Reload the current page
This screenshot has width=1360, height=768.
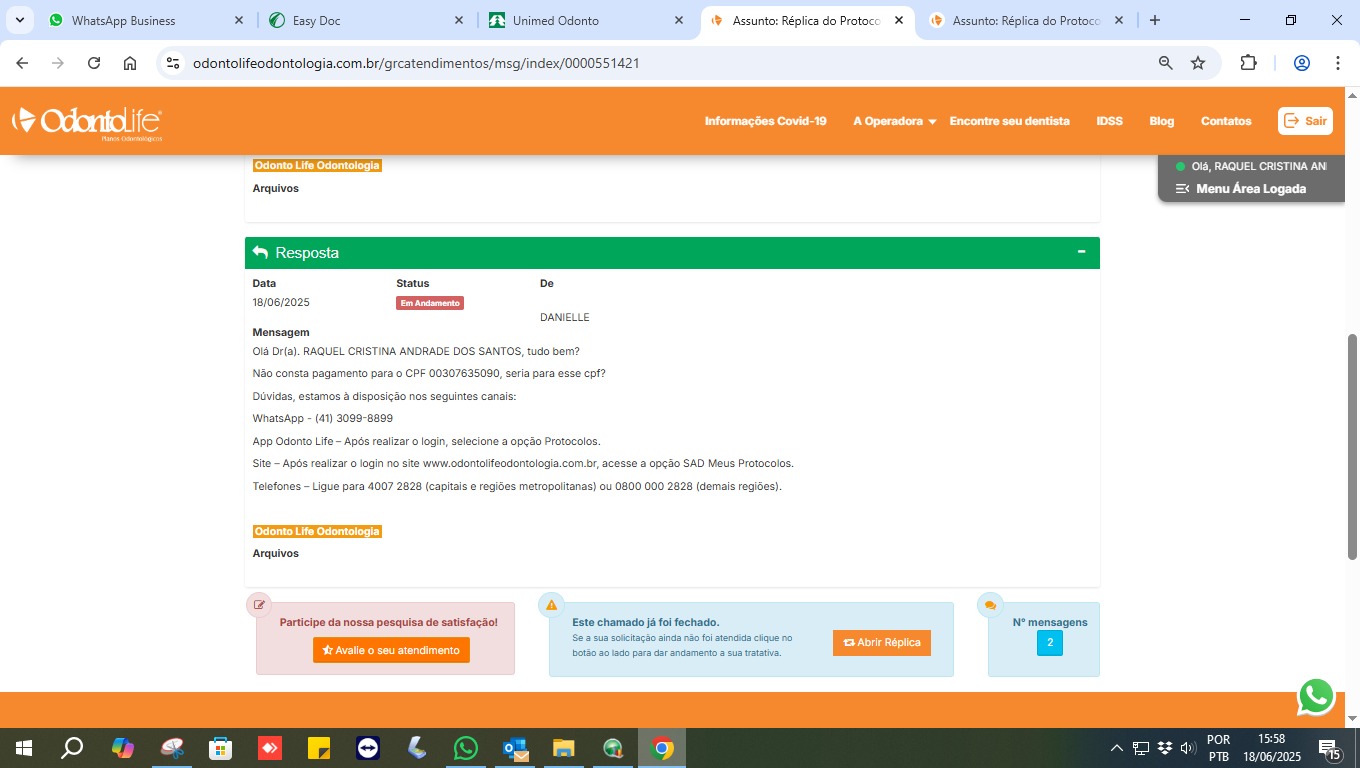(94, 63)
